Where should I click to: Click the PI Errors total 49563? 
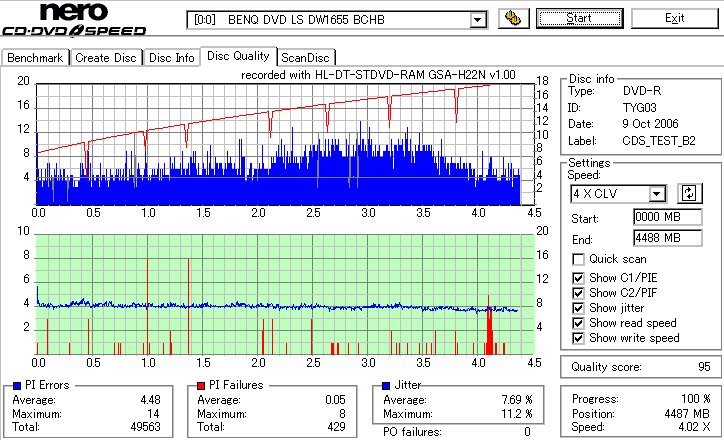(145, 427)
